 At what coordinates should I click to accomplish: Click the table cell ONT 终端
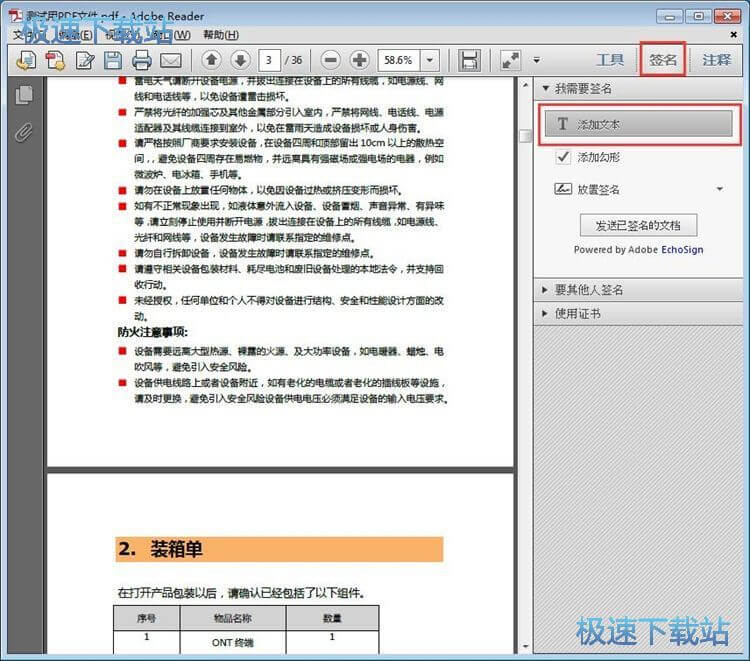(232, 642)
